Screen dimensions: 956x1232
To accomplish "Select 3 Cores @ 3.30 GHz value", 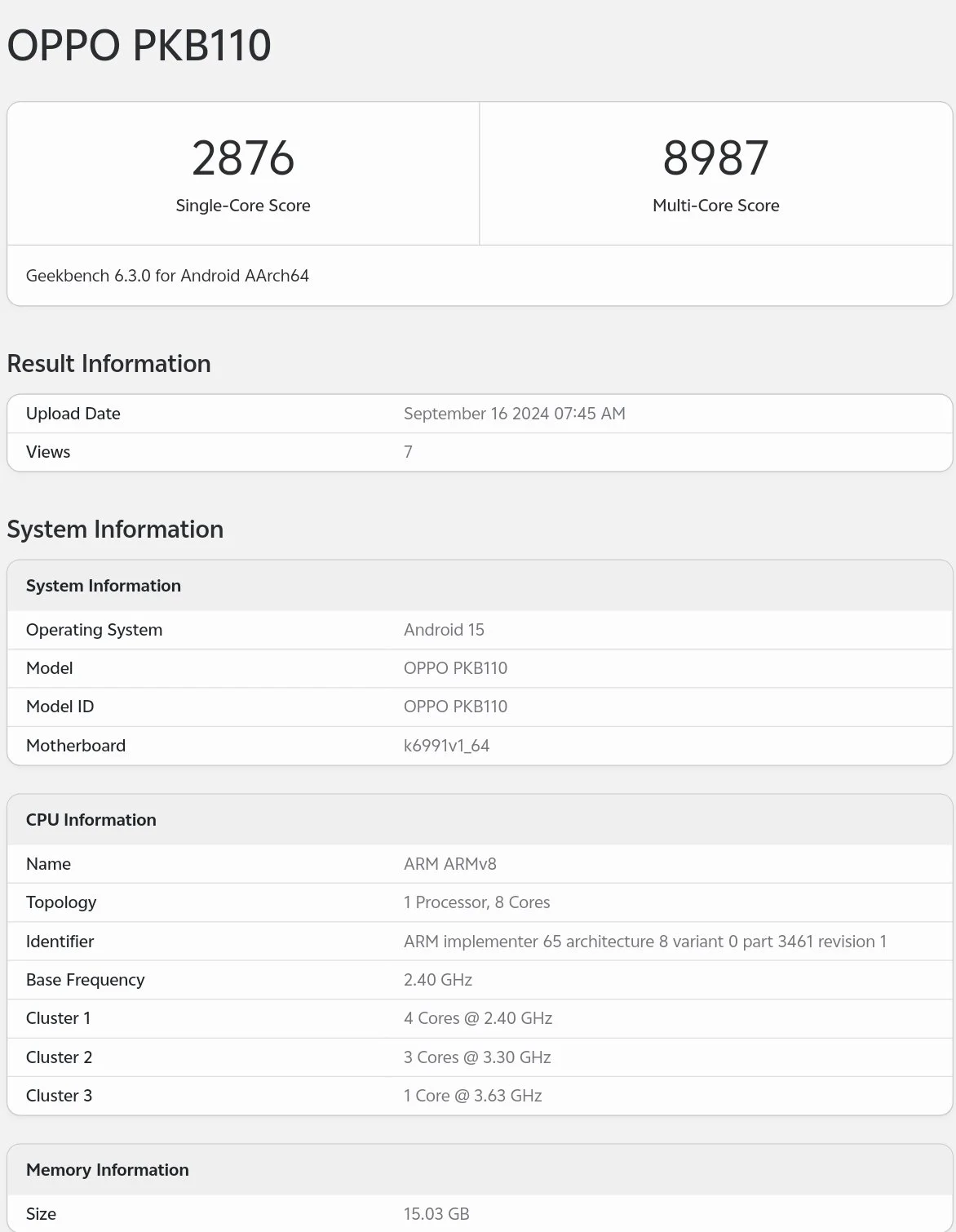I will [x=477, y=1057].
